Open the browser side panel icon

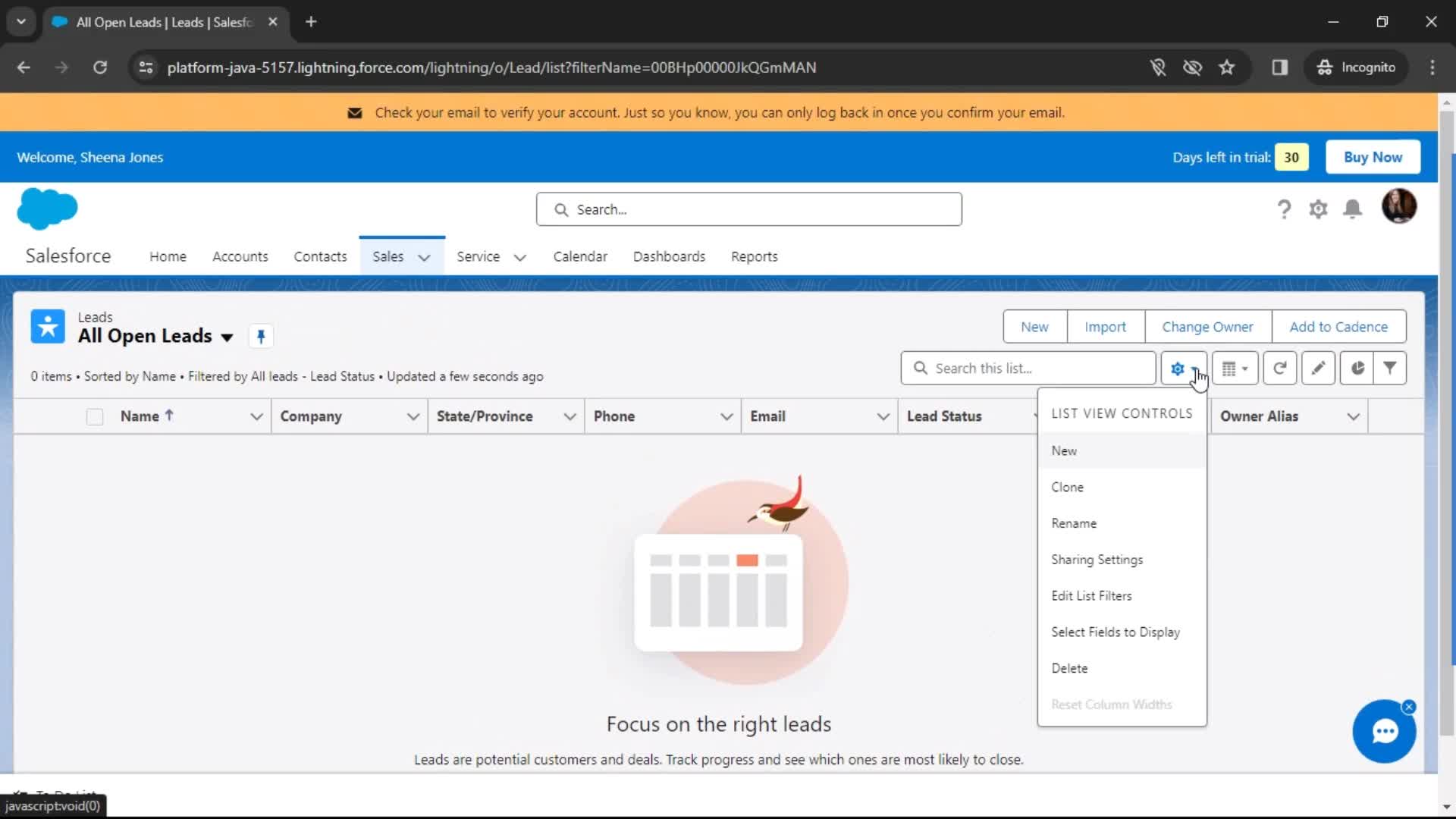click(1280, 67)
